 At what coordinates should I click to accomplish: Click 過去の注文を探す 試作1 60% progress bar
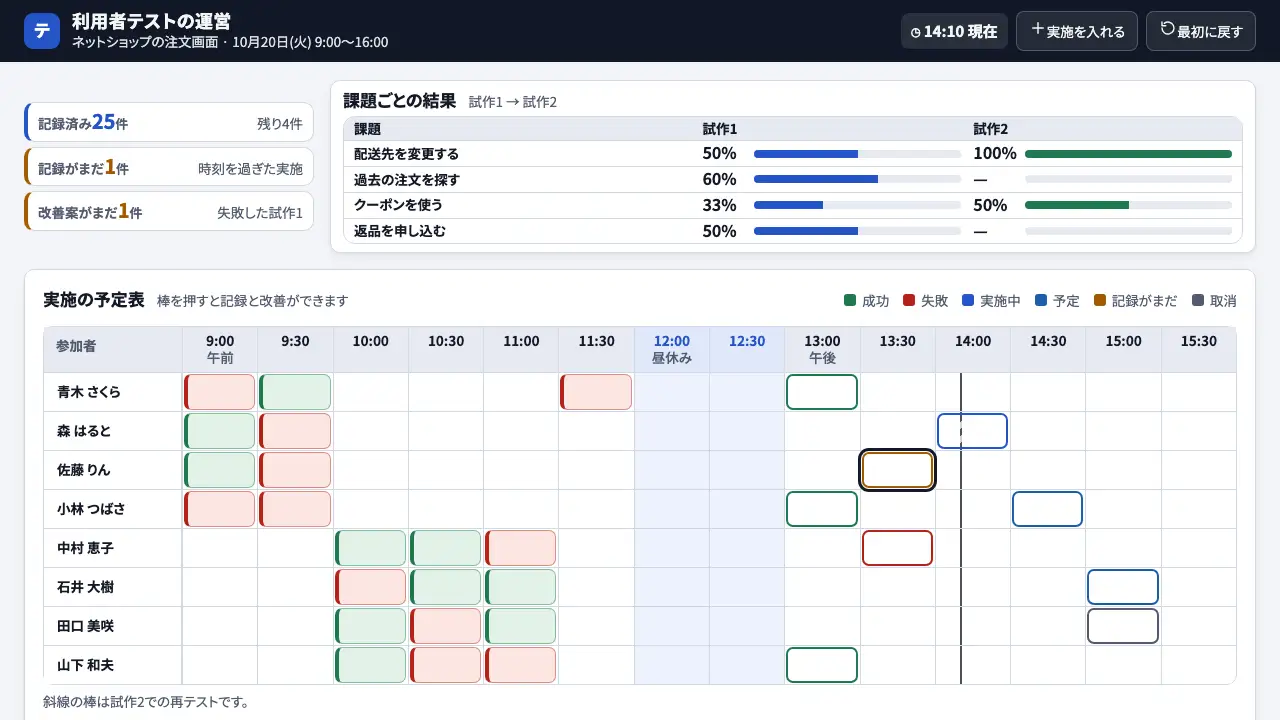pyautogui.click(x=857, y=179)
